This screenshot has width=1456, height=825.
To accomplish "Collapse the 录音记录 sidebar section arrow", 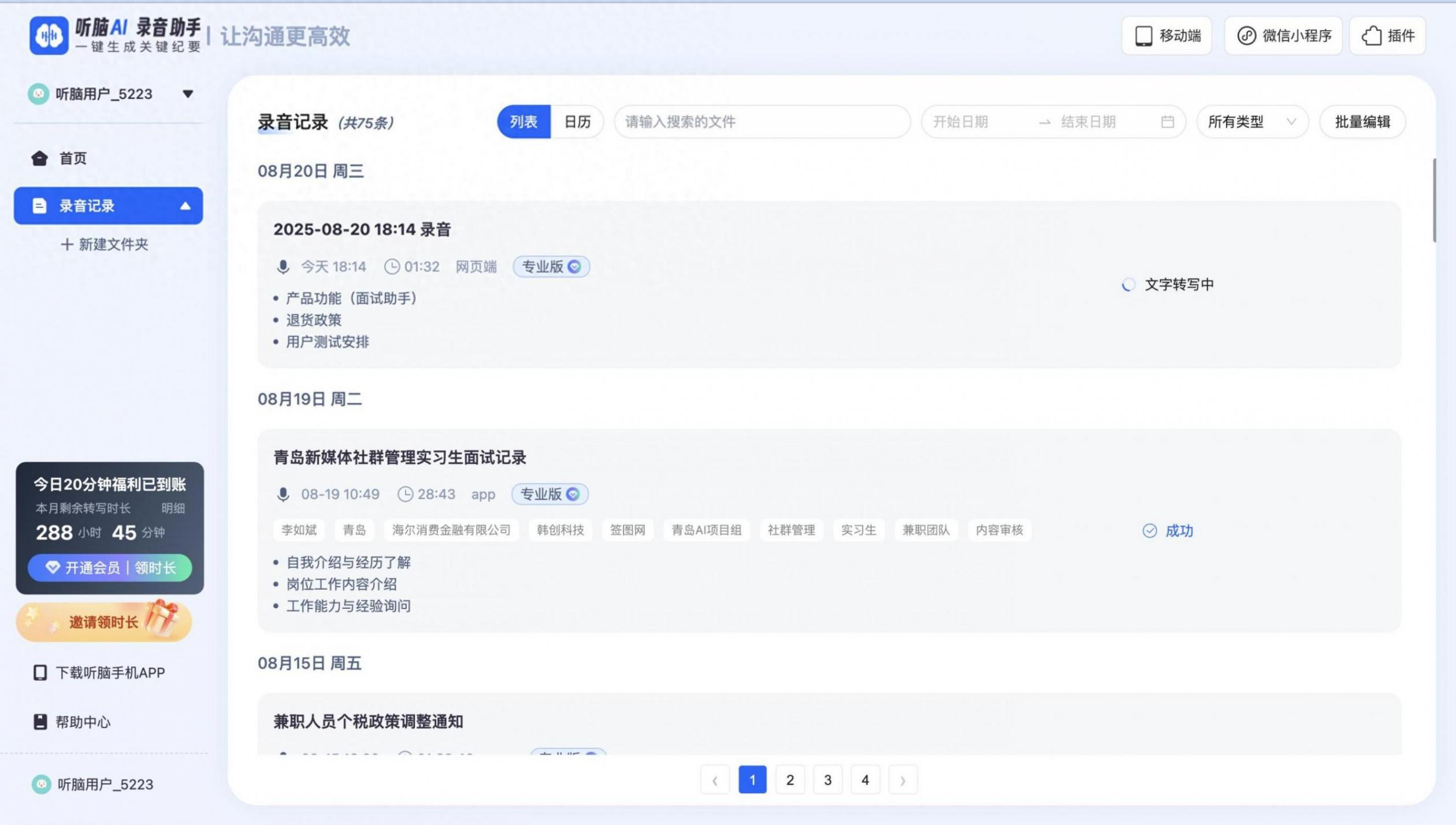I will tap(185, 206).
